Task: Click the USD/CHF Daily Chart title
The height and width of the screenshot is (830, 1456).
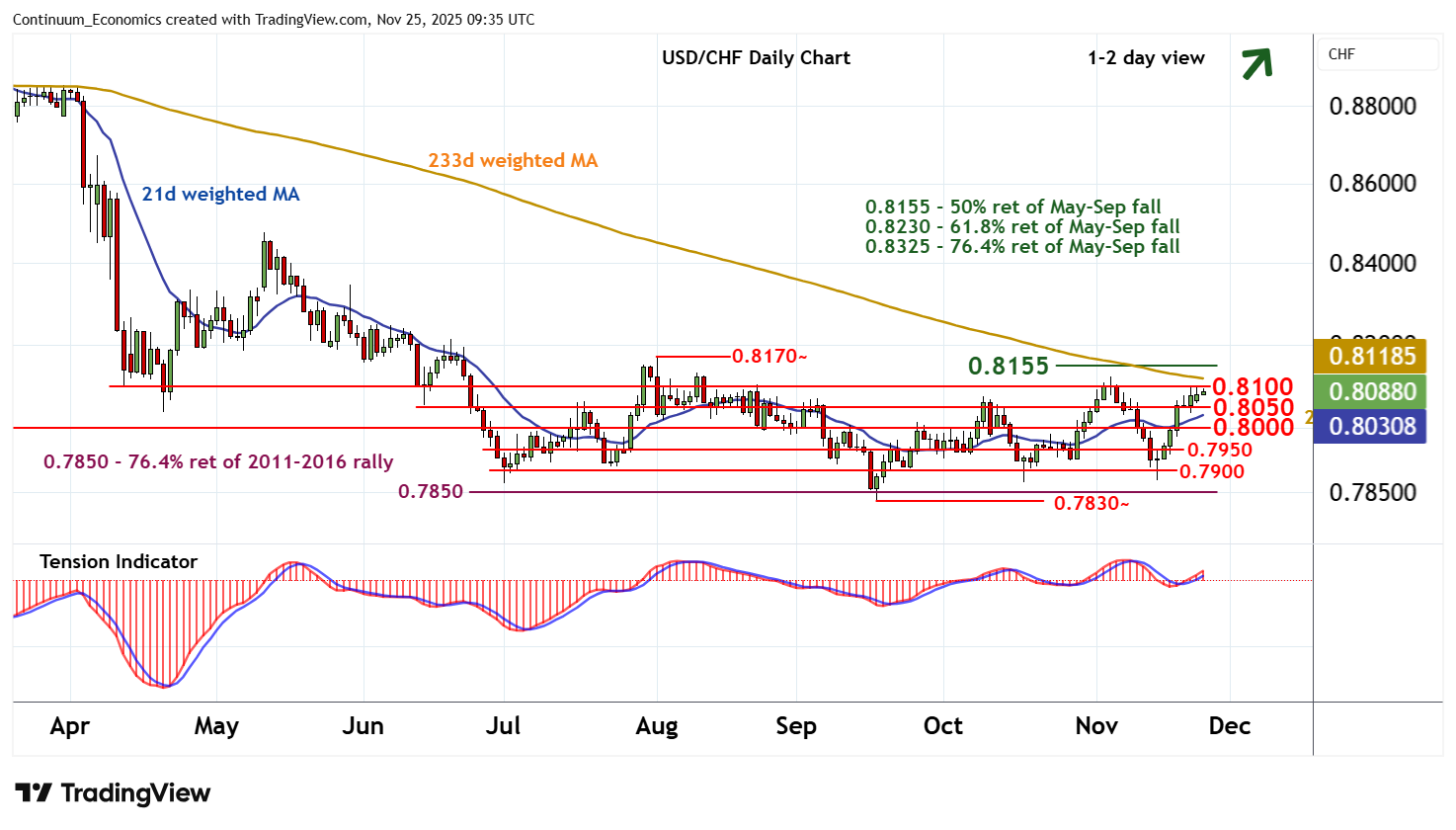Action: pos(756,57)
